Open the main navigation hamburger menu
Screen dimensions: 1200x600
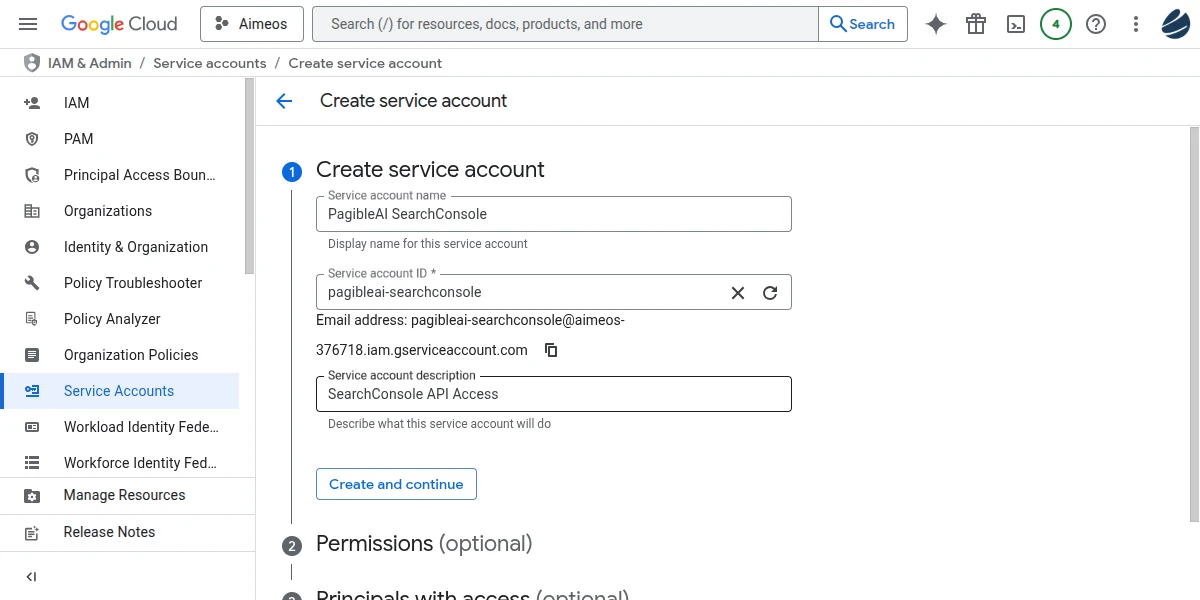point(28,24)
